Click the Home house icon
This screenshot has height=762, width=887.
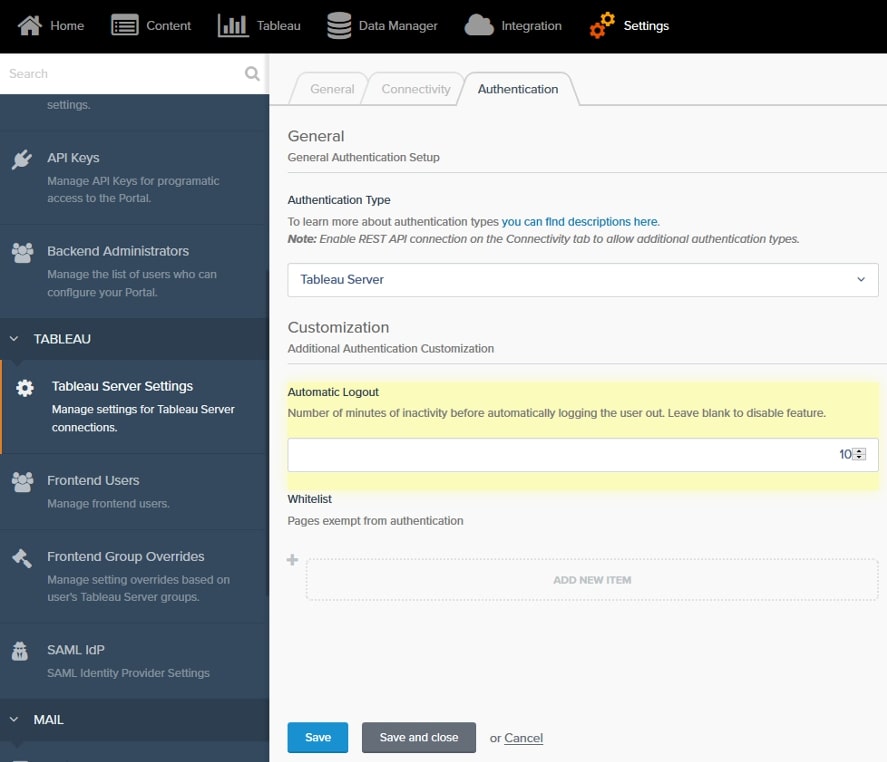(x=29, y=25)
